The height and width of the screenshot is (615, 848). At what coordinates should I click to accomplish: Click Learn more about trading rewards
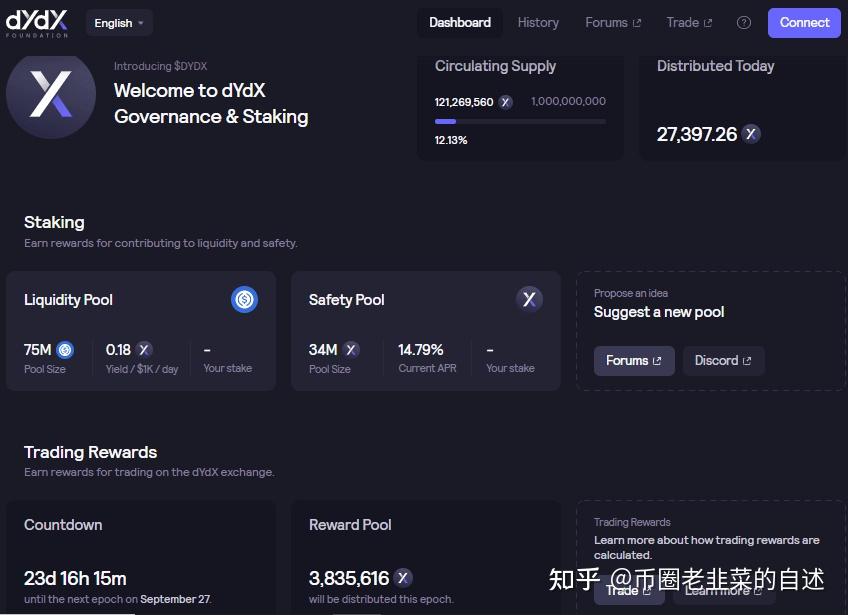[722, 590]
